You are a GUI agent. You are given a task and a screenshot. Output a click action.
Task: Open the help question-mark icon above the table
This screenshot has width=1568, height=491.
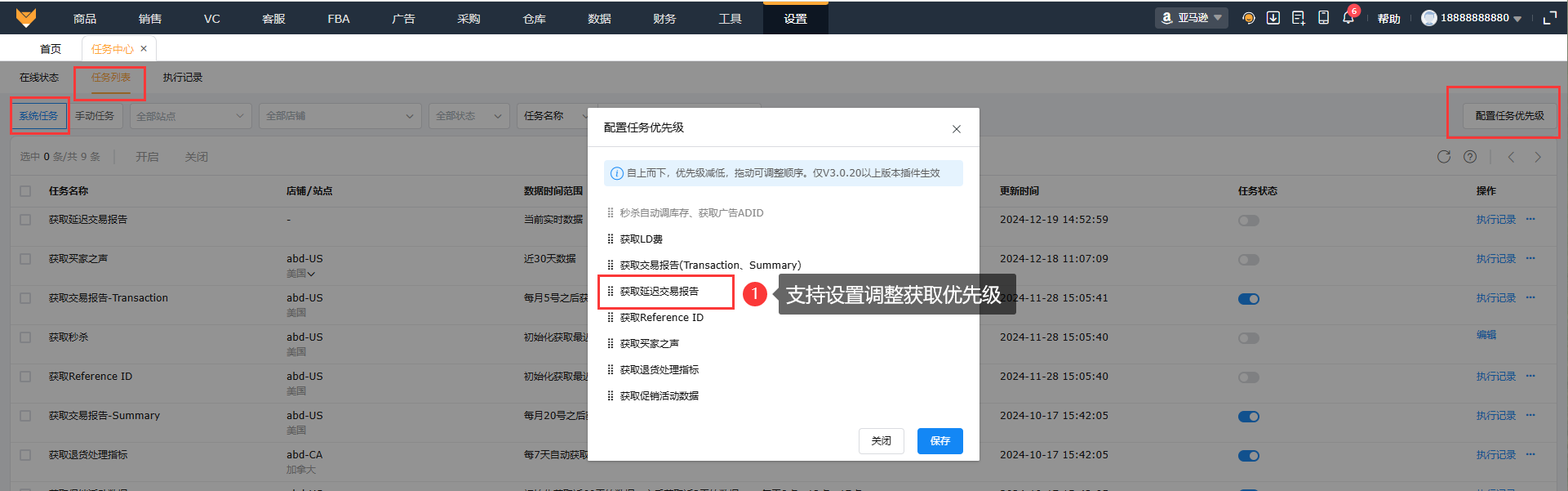click(1470, 157)
